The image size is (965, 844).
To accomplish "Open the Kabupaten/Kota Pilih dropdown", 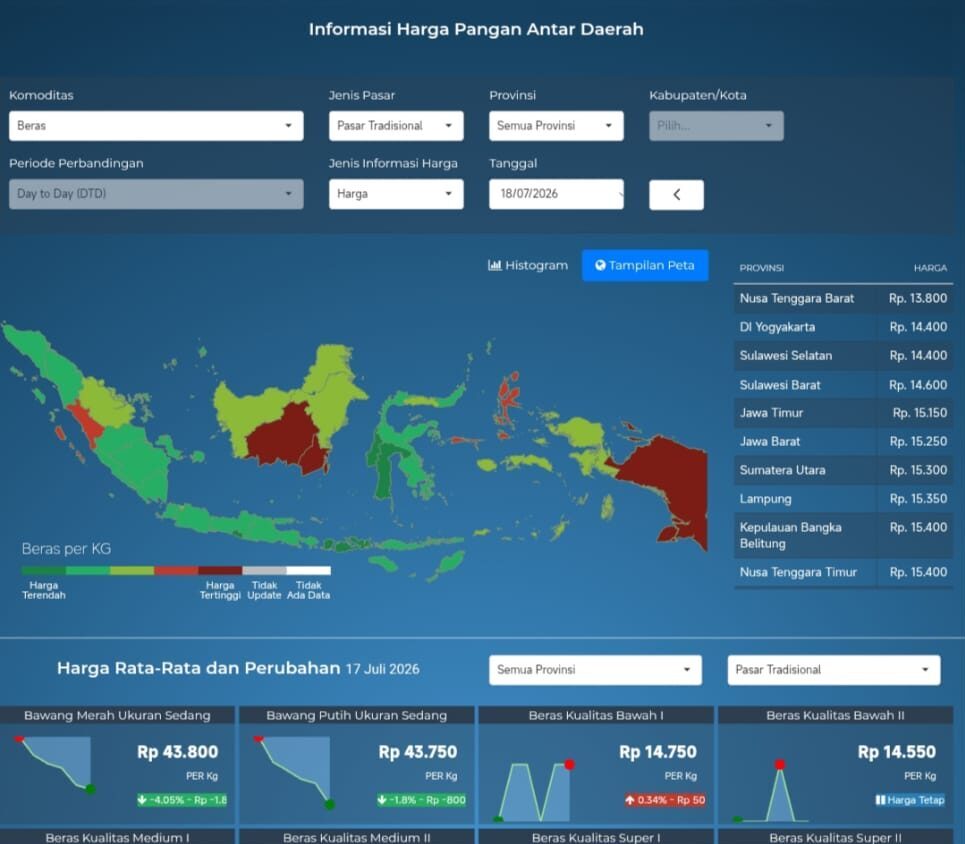I will [716, 126].
